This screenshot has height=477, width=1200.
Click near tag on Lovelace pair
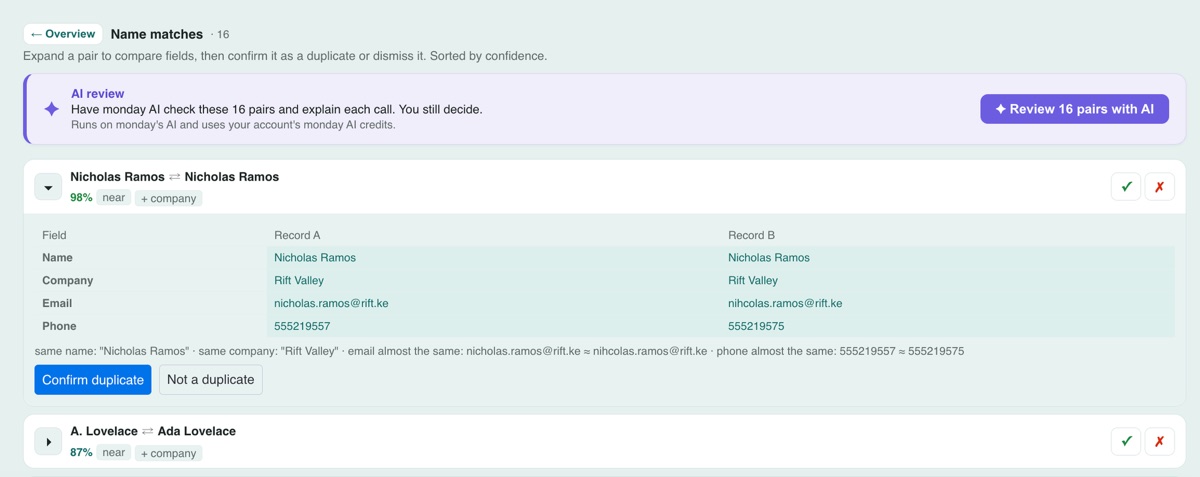tap(114, 453)
